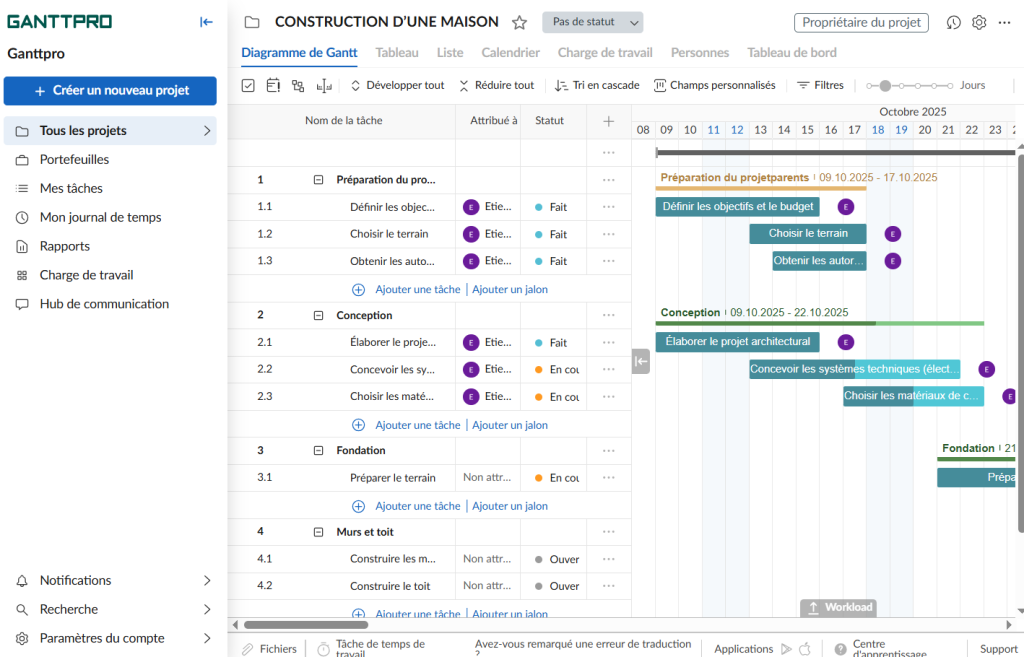1024x657 pixels.
Task: Open the project history icon near settings gear
Action: point(953,22)
